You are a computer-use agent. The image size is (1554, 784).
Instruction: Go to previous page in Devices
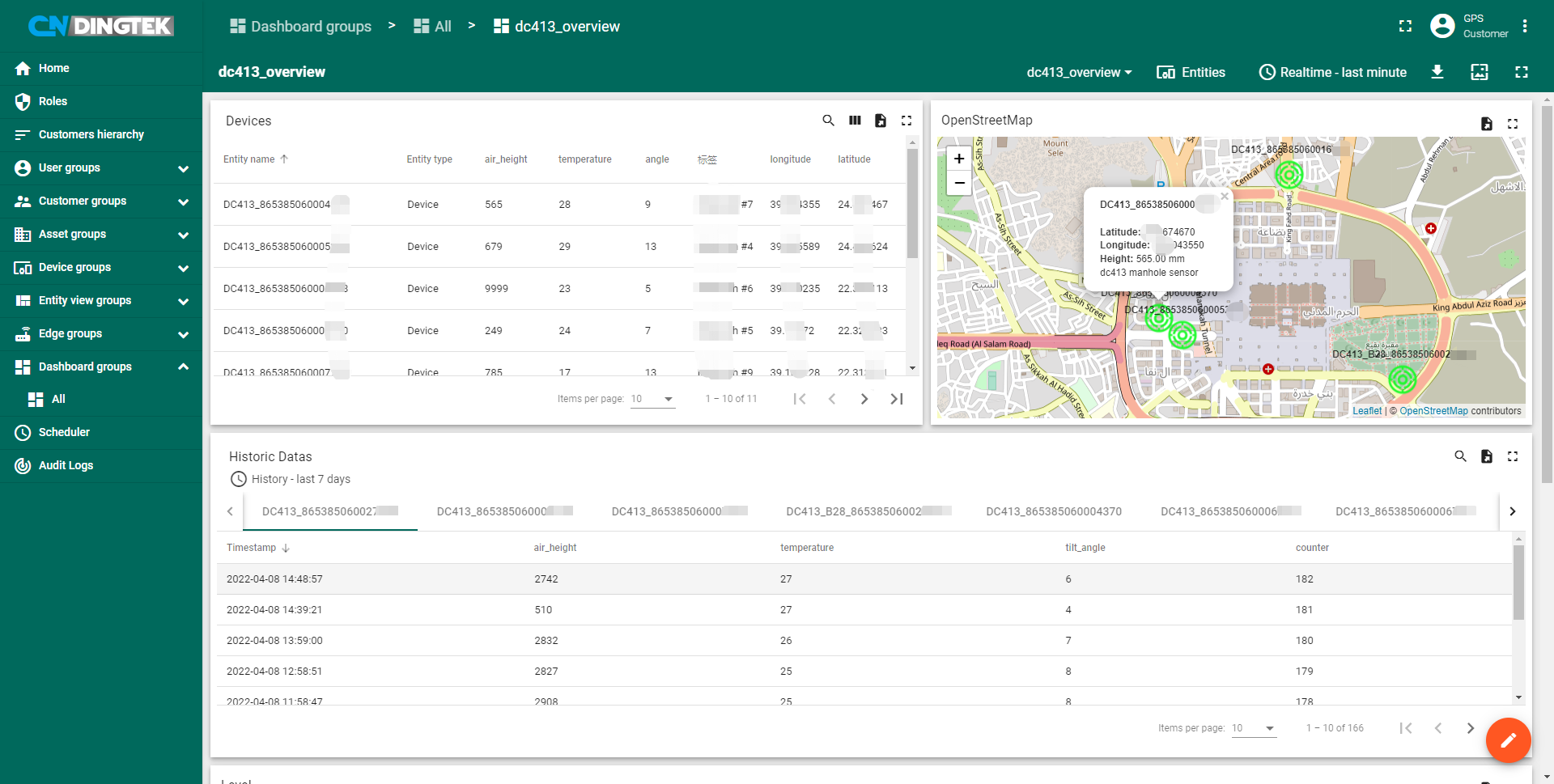click(832, 399)
